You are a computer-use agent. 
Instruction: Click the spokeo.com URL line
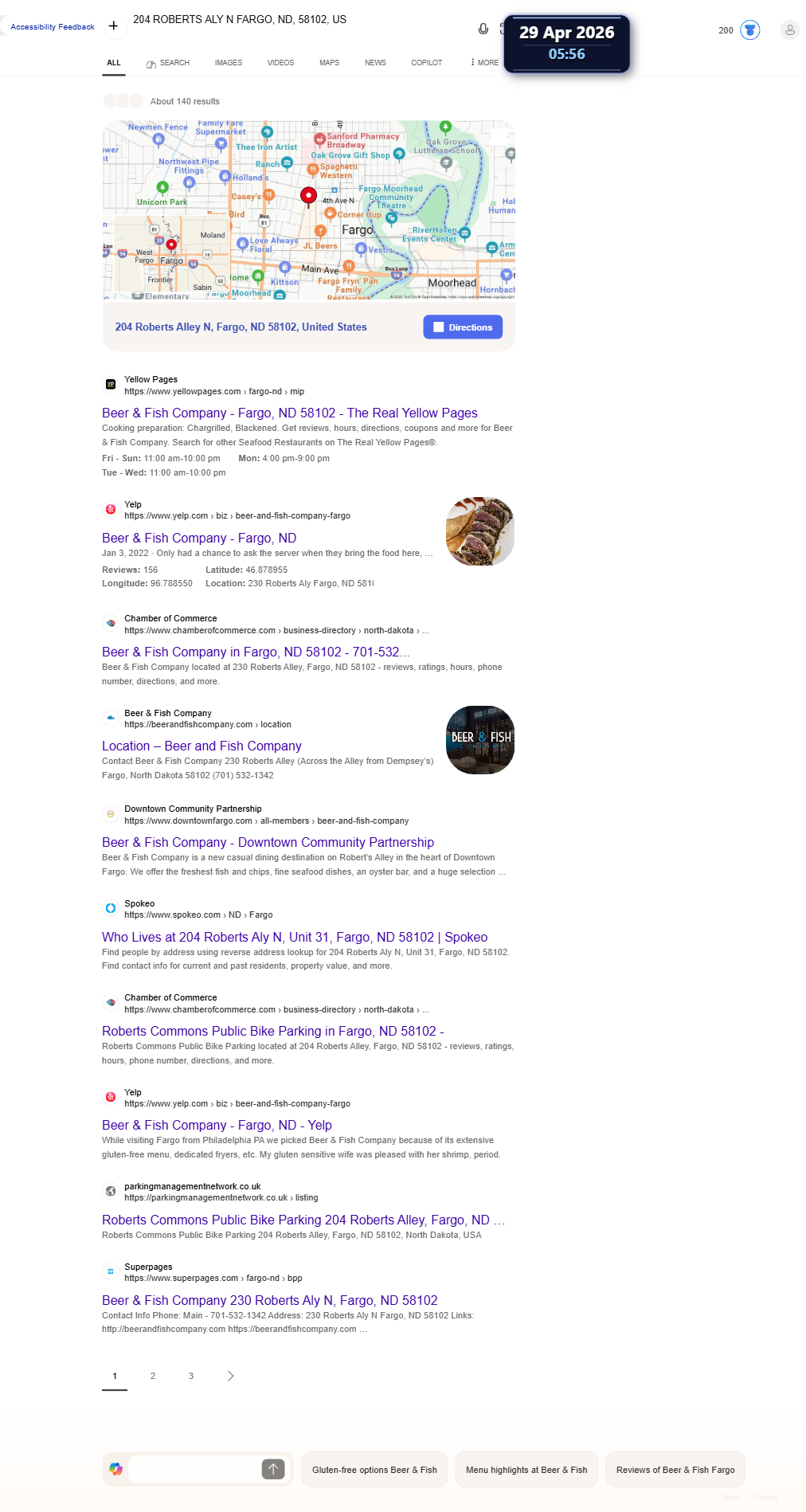[x=198, y=915]
